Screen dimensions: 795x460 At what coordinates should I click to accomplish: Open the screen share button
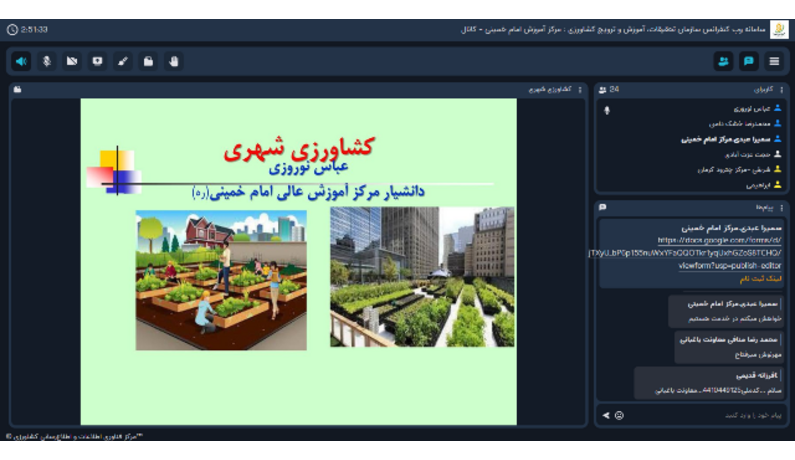(97, 61)
